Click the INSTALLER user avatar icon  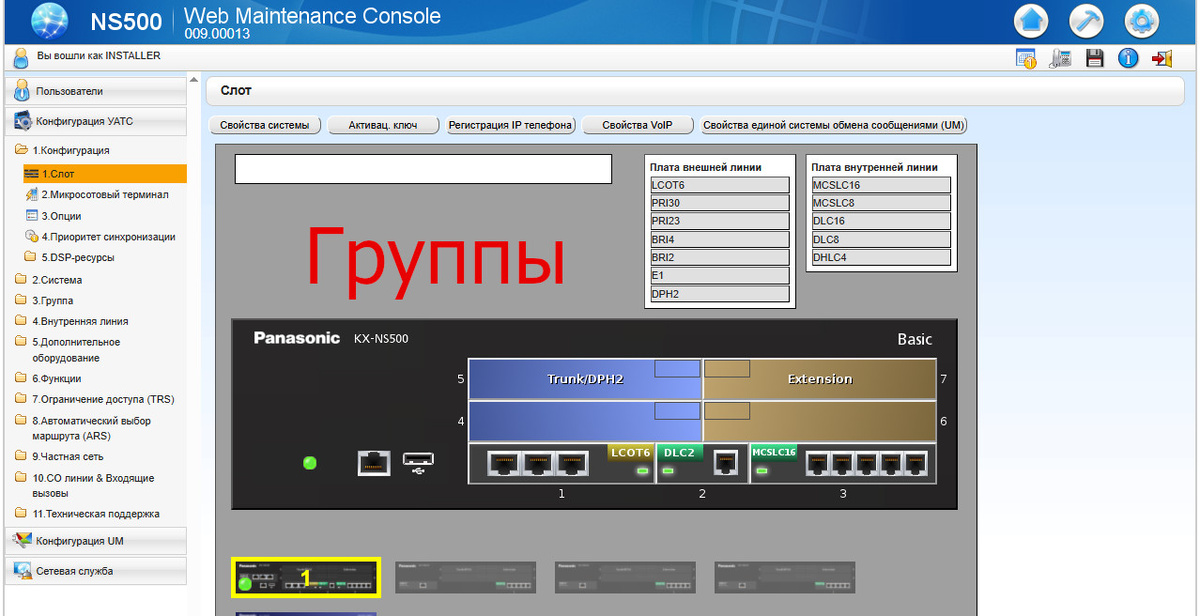(x=22, y=57)
